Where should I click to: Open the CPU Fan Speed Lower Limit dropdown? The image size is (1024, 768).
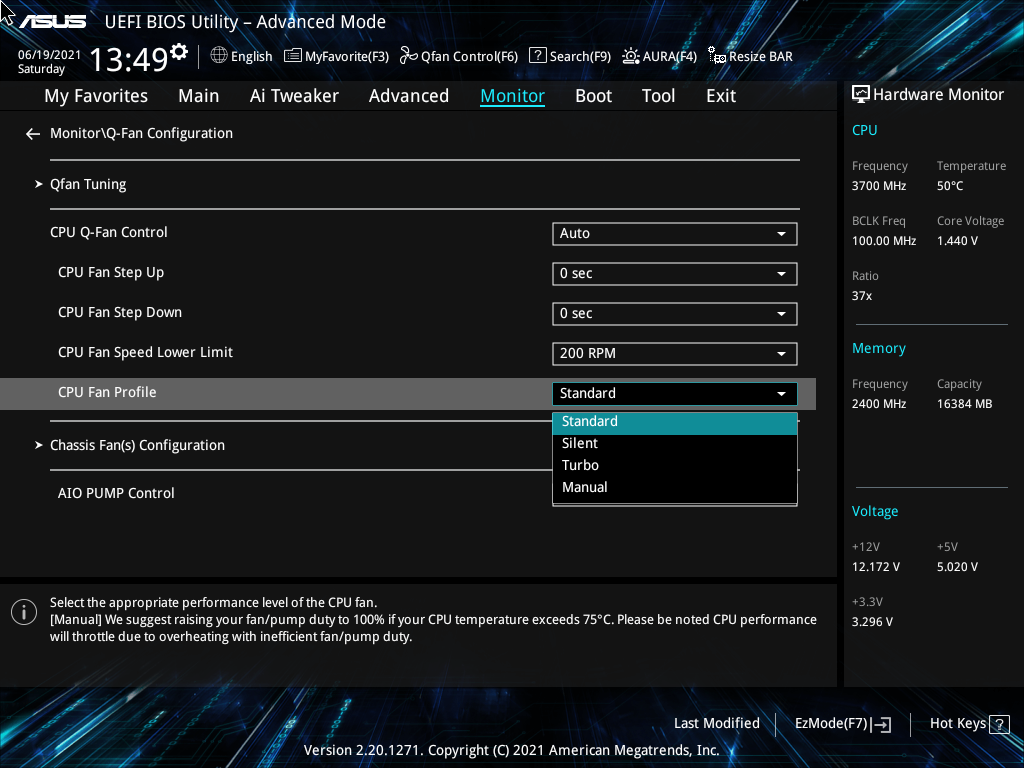674,353
